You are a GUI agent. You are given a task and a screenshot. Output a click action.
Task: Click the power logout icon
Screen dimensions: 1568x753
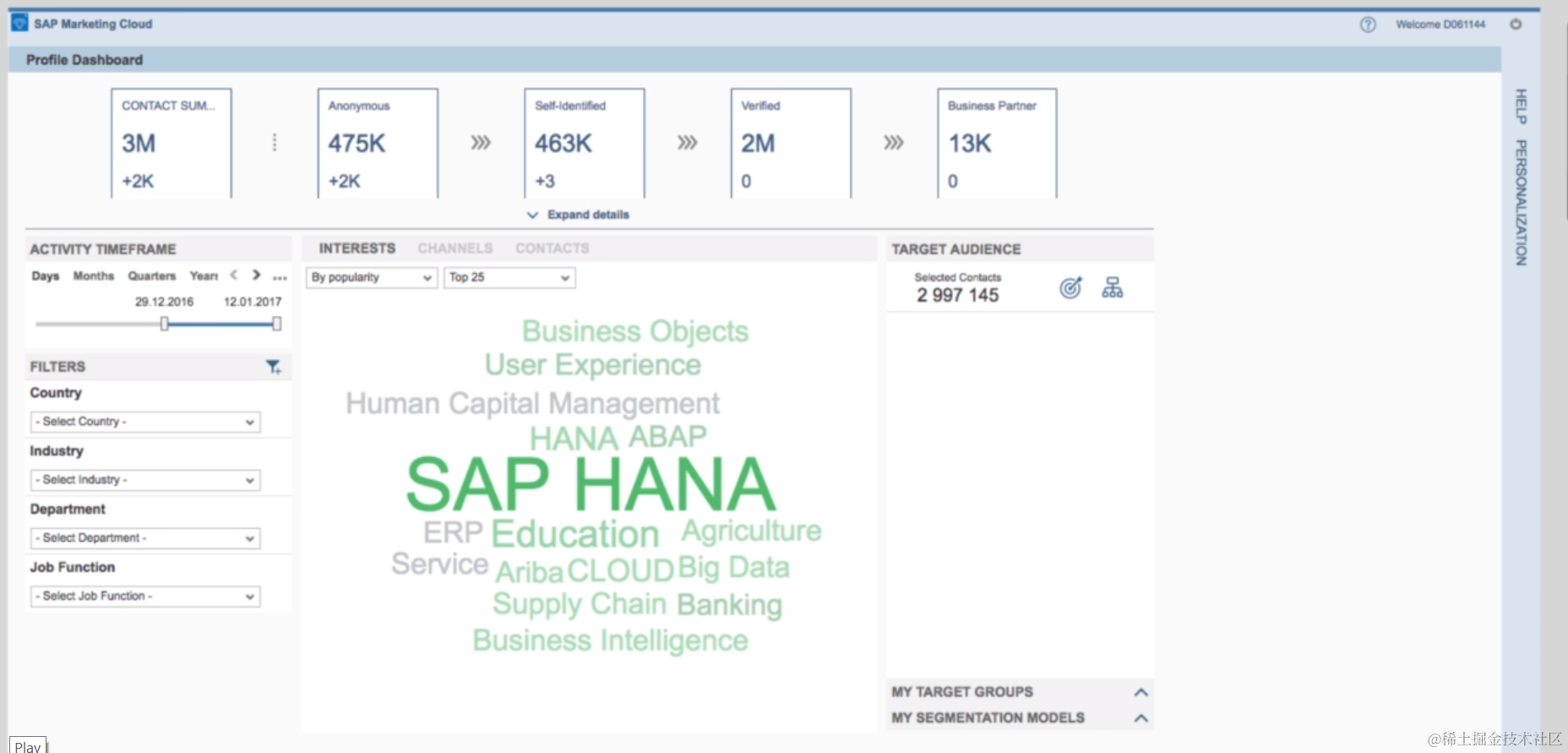1516,24
